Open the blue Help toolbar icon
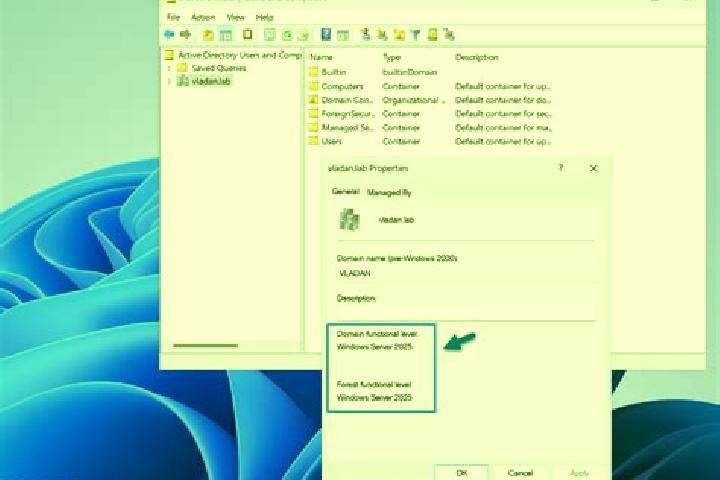This screenshot has width=720, height=480. tap(326, 34)
